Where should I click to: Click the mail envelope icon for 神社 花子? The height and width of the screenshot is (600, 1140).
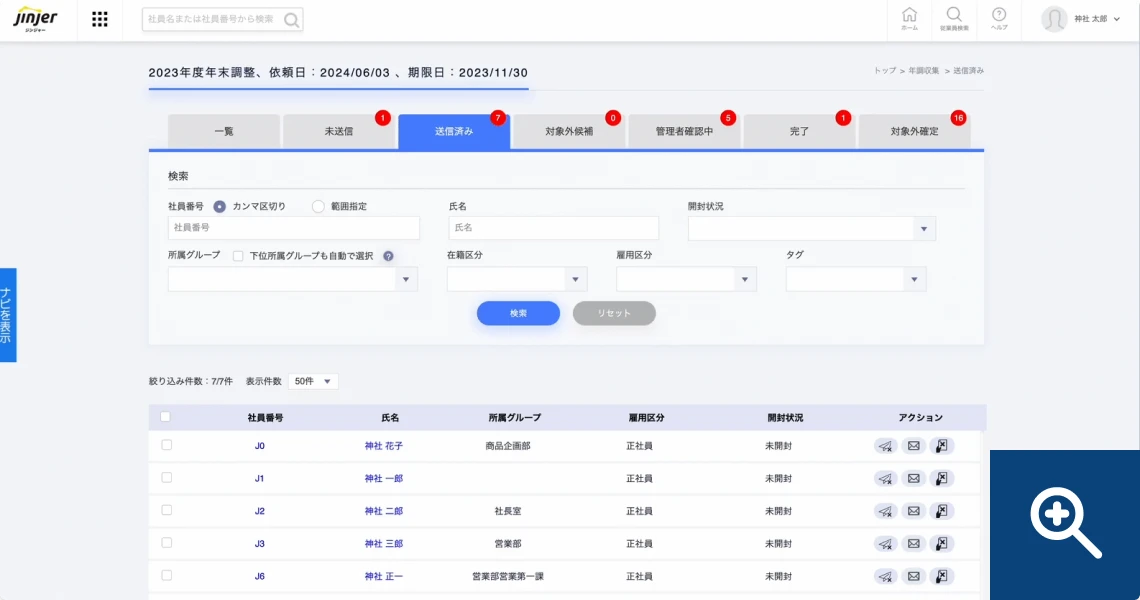pyautogui.click(x=914, y=446)
